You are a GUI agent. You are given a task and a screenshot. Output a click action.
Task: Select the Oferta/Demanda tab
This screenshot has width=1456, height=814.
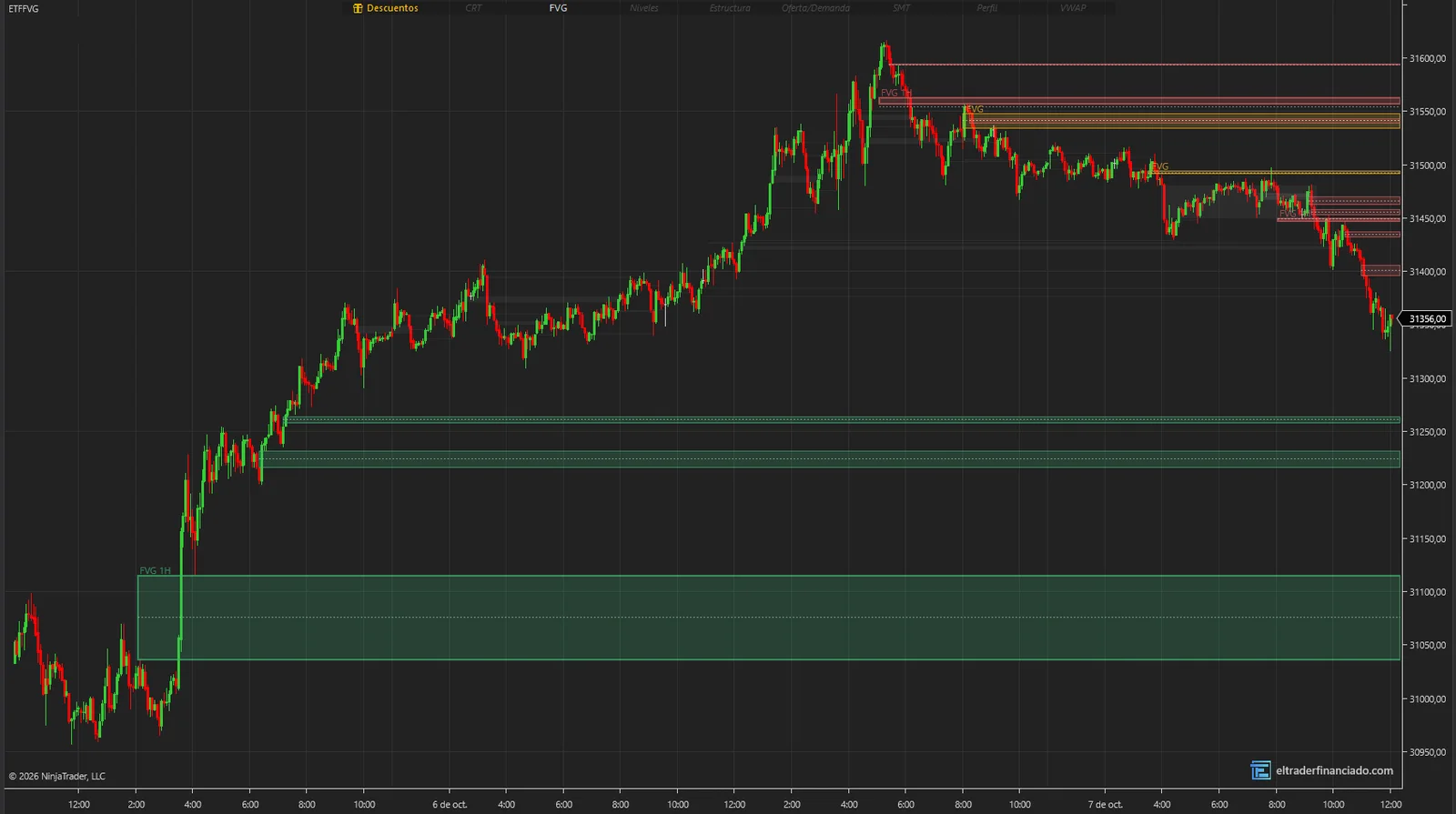815,8
